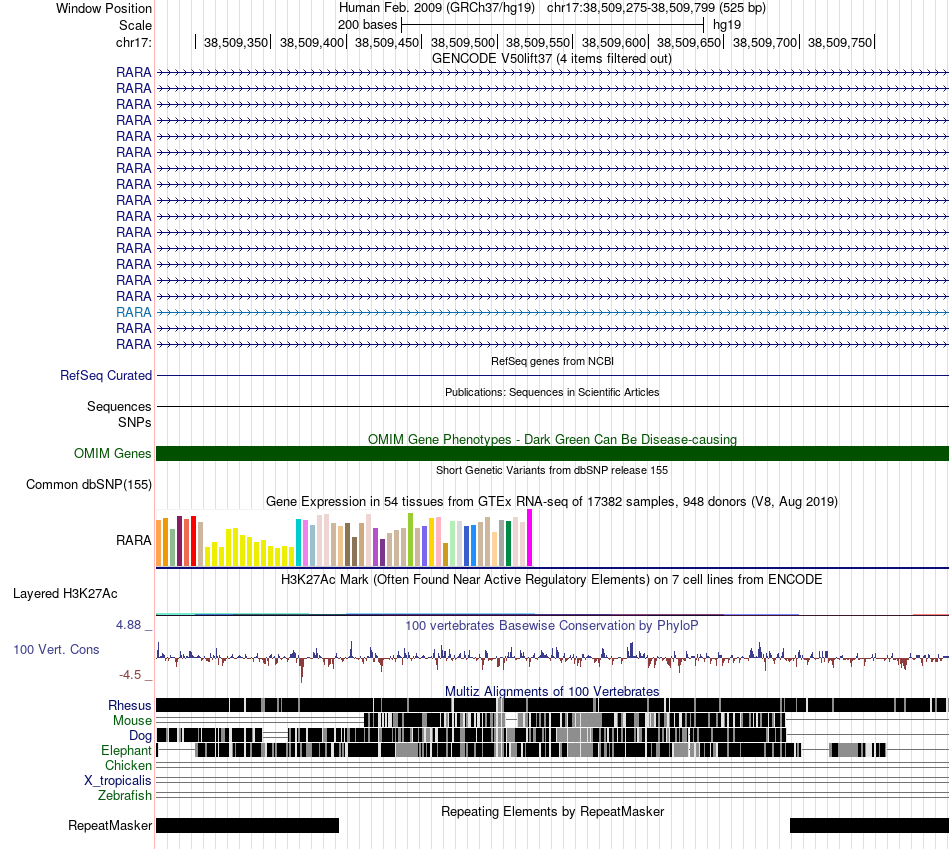This screenshot has width=950, height=849.
Task: Click the 'X_tropicalis' alignment label
Action: (x=118, y=781)
